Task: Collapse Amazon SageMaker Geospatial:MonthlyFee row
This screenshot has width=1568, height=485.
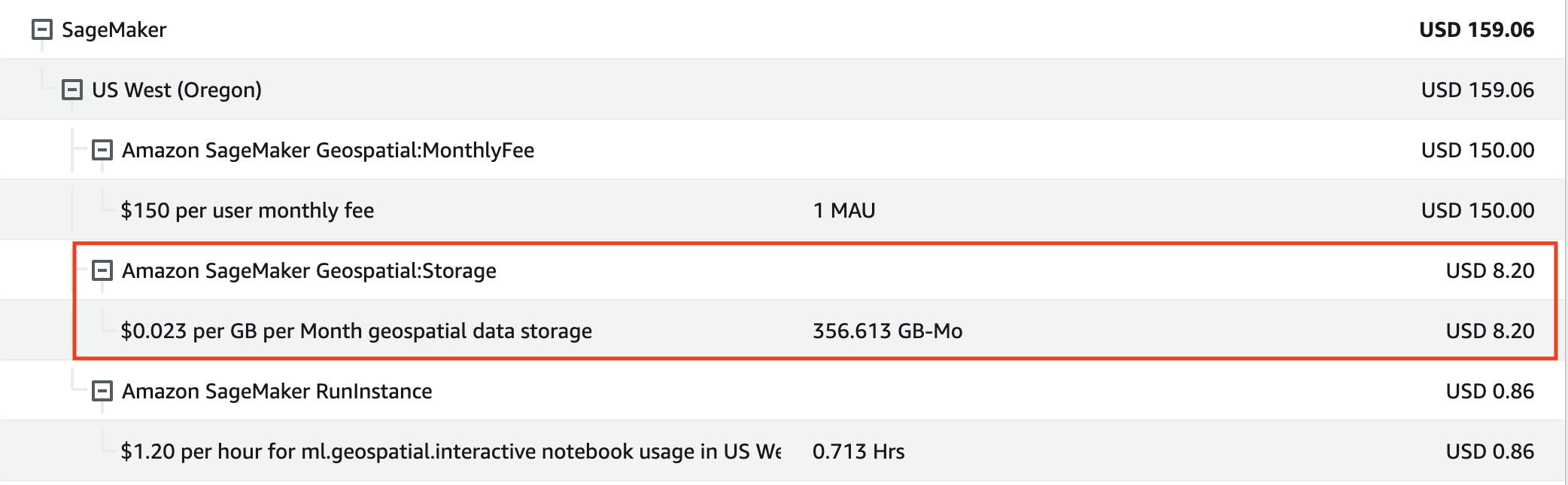Action: coord(102,150)
